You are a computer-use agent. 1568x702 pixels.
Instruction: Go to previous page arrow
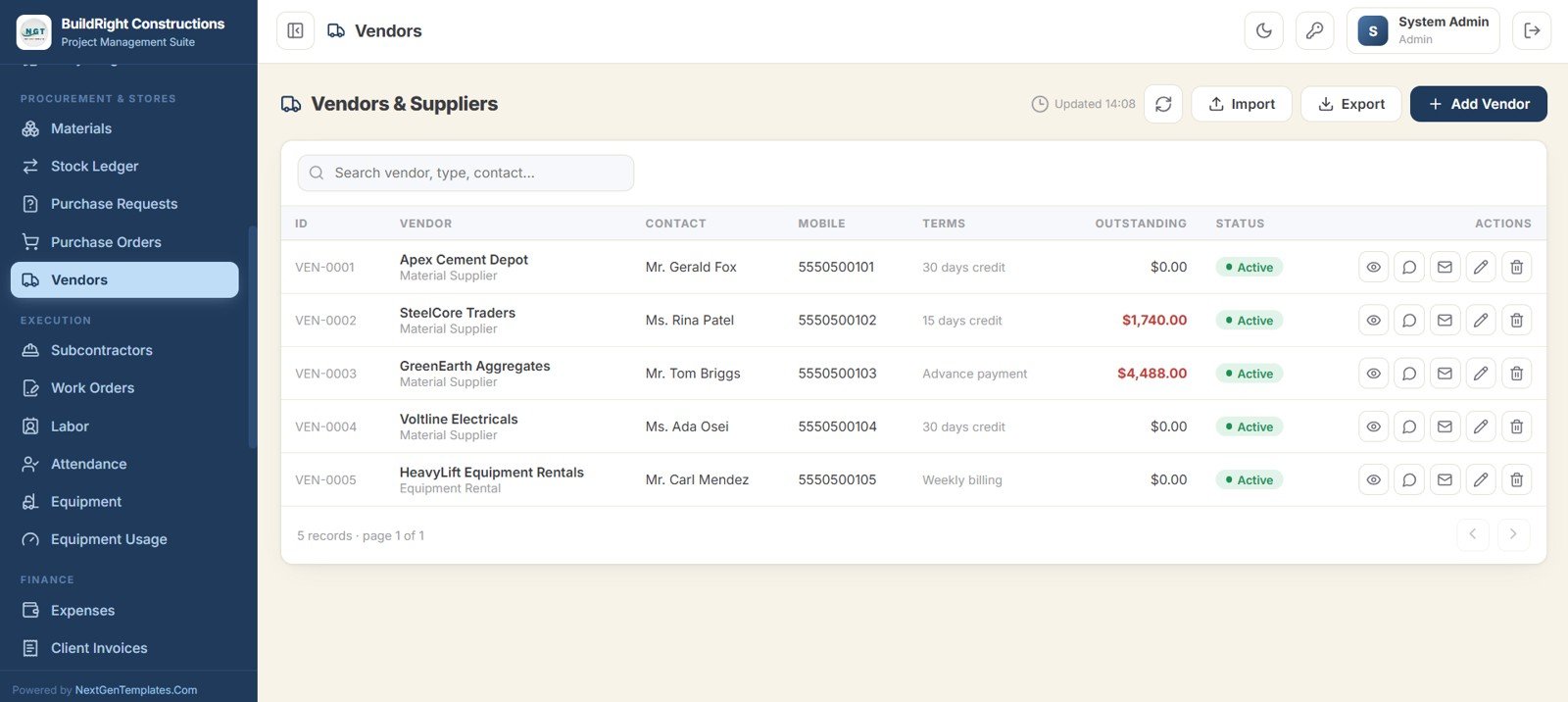click(1472, 534)
